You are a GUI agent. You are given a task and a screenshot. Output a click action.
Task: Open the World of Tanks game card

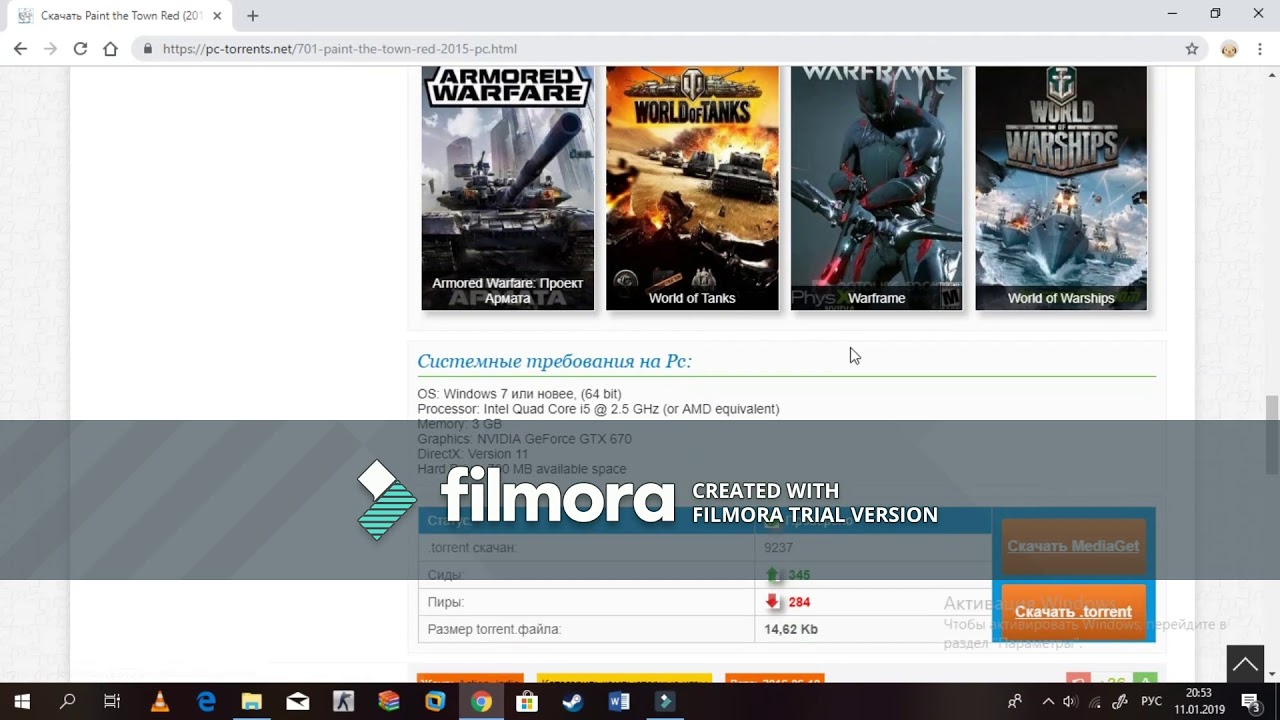pos(692,188)
